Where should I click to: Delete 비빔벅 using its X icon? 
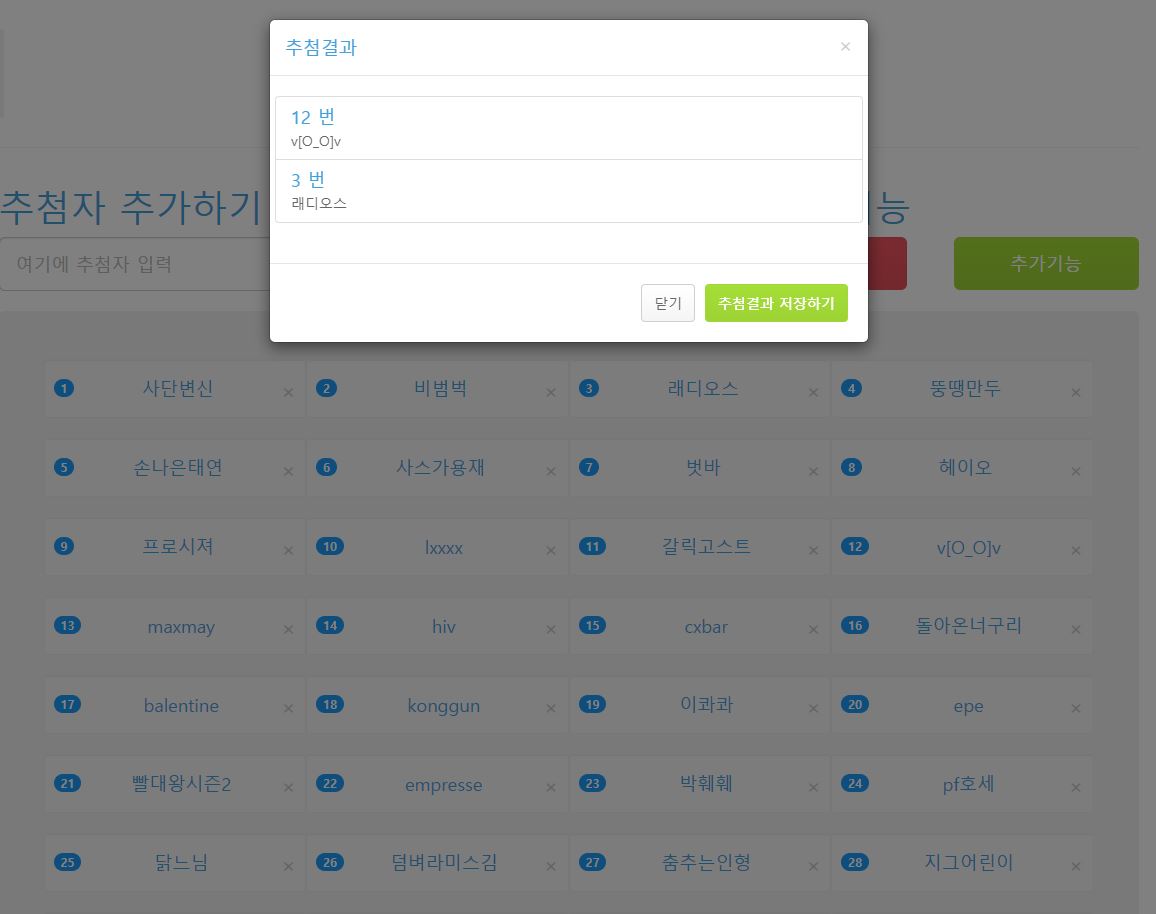(x=550, y=393)
